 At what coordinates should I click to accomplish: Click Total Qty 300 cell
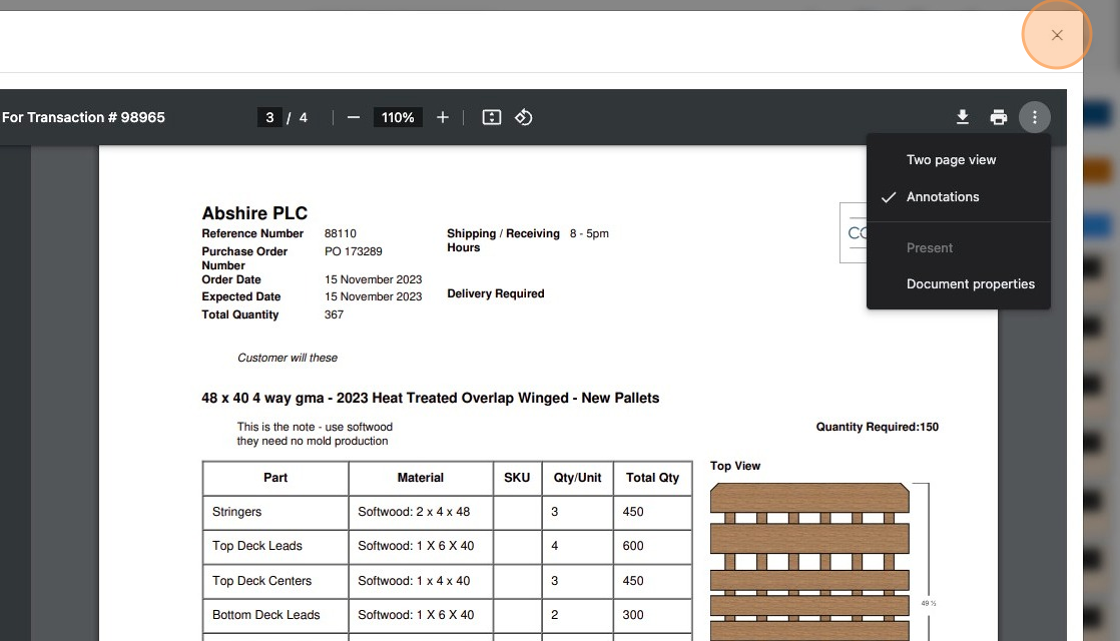click(652, 615)
